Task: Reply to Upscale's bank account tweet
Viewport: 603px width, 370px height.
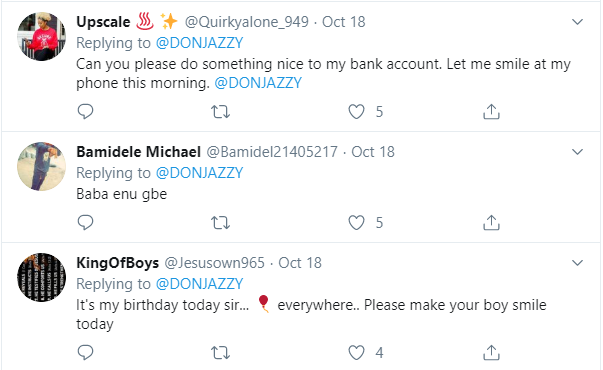Action: 85,112
